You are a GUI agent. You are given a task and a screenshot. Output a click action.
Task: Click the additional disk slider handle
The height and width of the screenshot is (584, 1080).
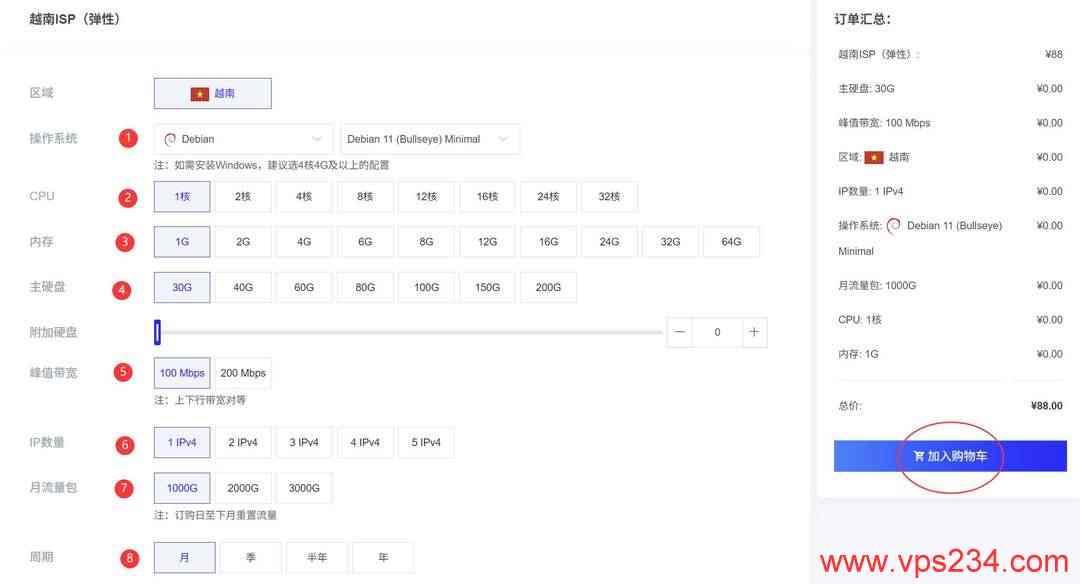tap(157, 332)
